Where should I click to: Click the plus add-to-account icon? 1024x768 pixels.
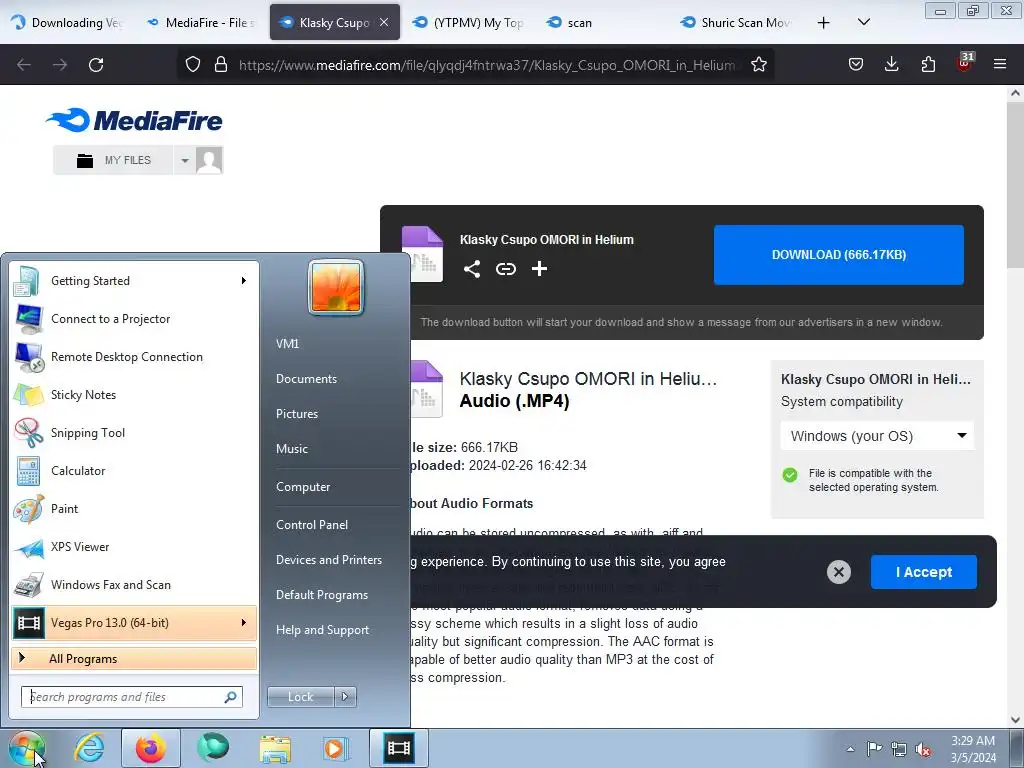tap(539, 269)
